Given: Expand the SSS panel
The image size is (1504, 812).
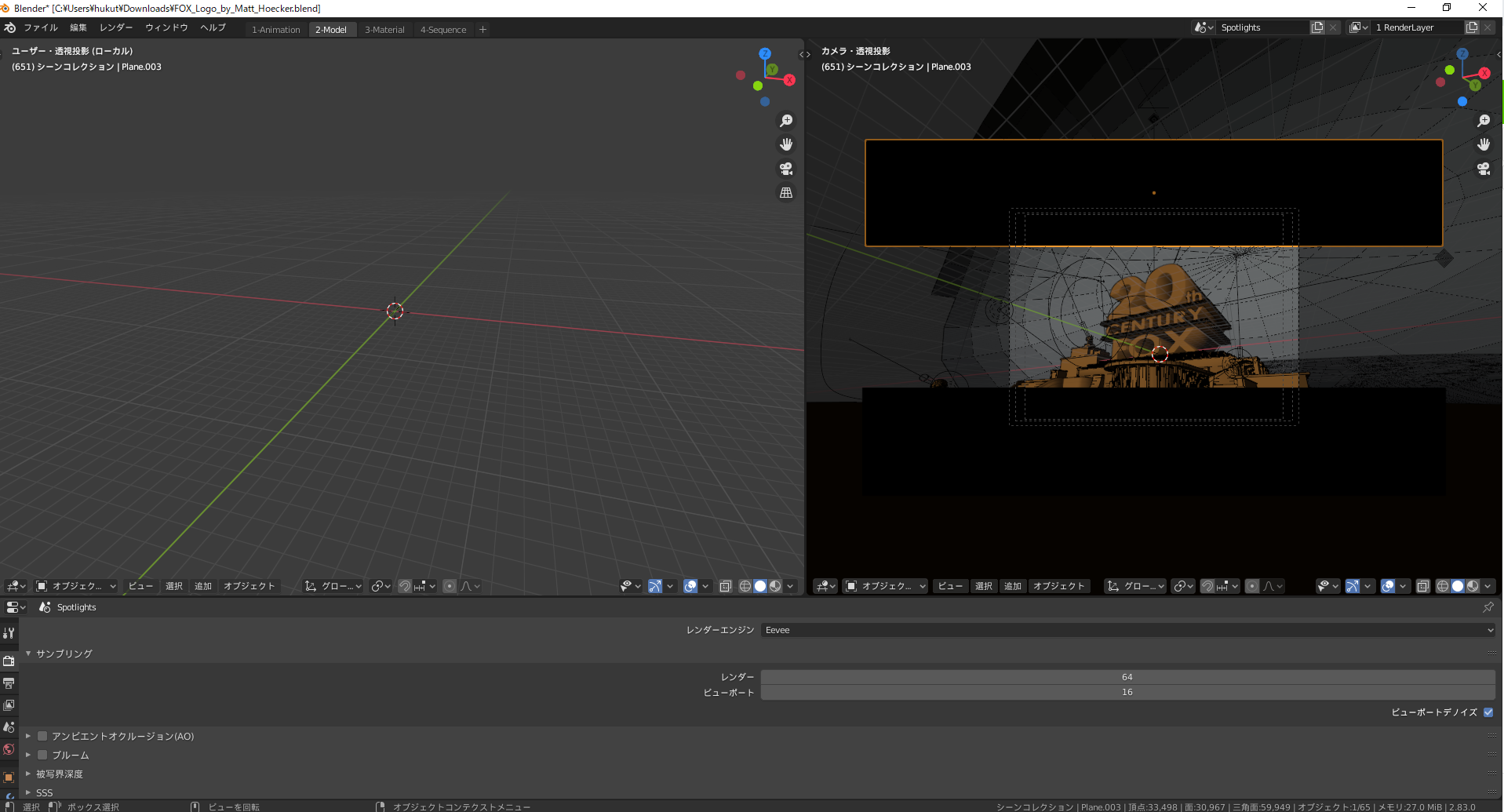Looking at the screenshot, I should 28,792.
